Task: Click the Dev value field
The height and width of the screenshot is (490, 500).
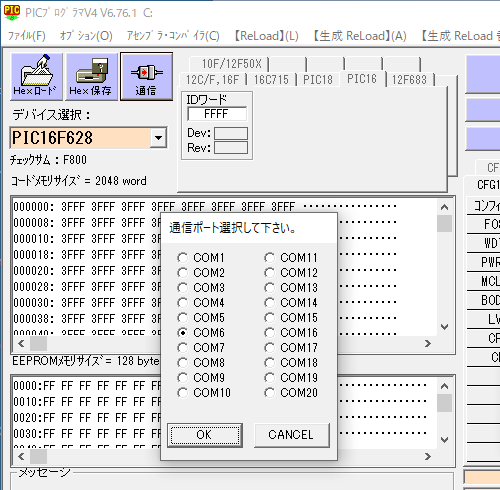Action: (x=231, y=133)
